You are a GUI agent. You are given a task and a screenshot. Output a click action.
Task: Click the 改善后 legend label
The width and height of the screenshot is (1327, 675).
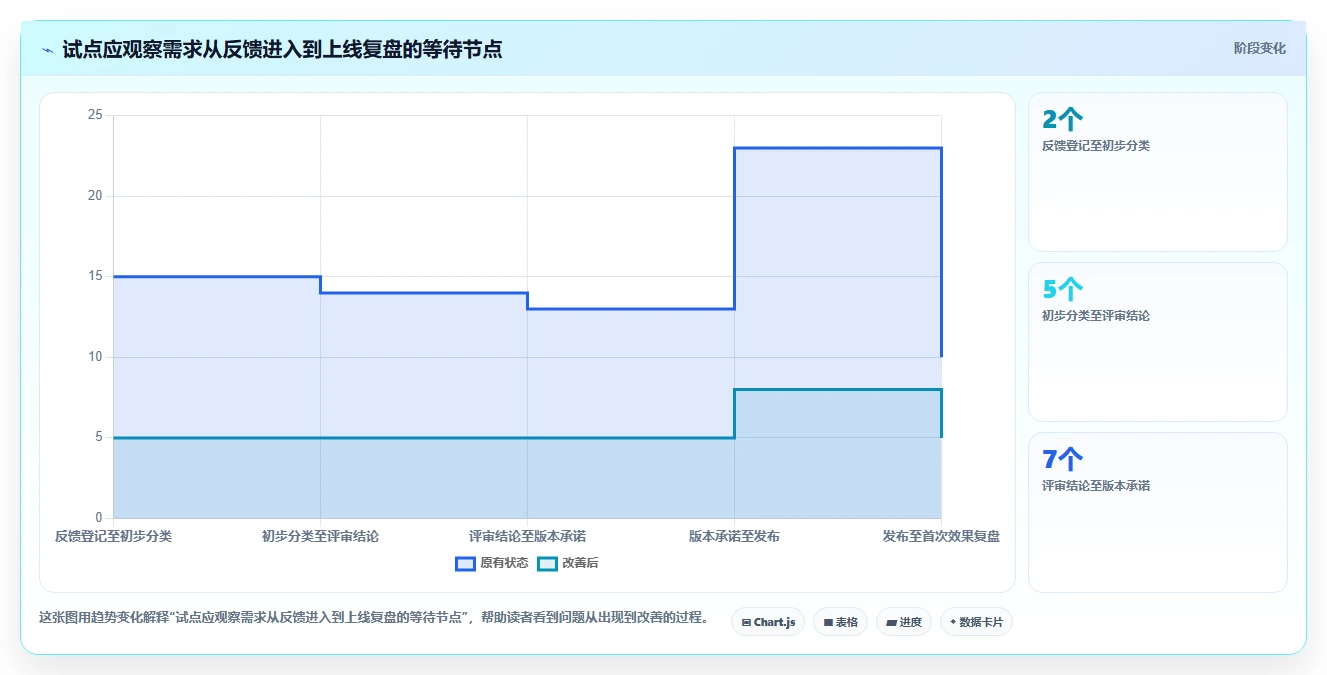[x=580, y=563]
